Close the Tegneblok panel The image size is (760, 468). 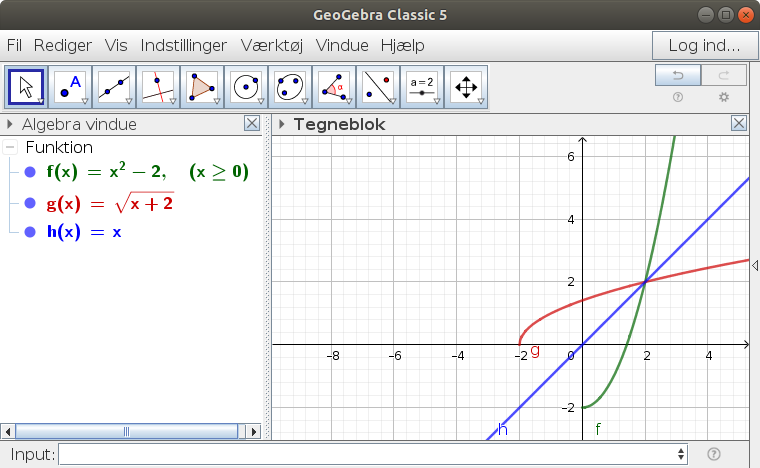click(x=739, y=124)
